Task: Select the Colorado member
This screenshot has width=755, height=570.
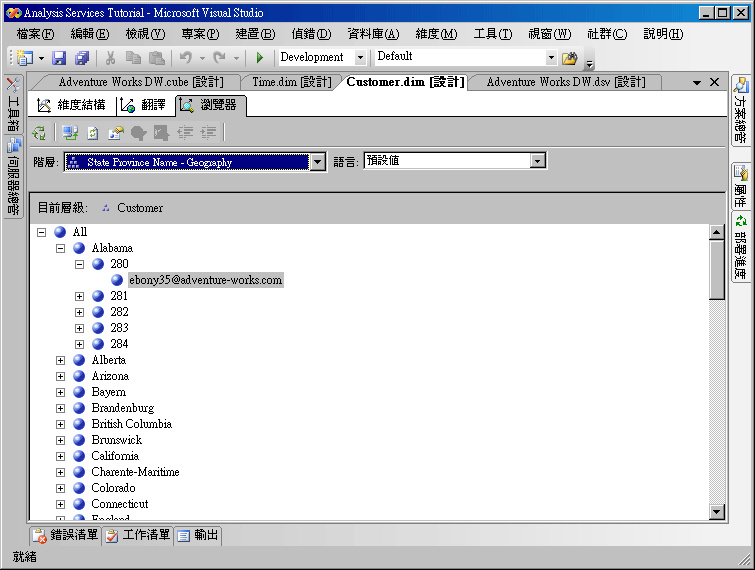Action: click(x=114, y=488)
